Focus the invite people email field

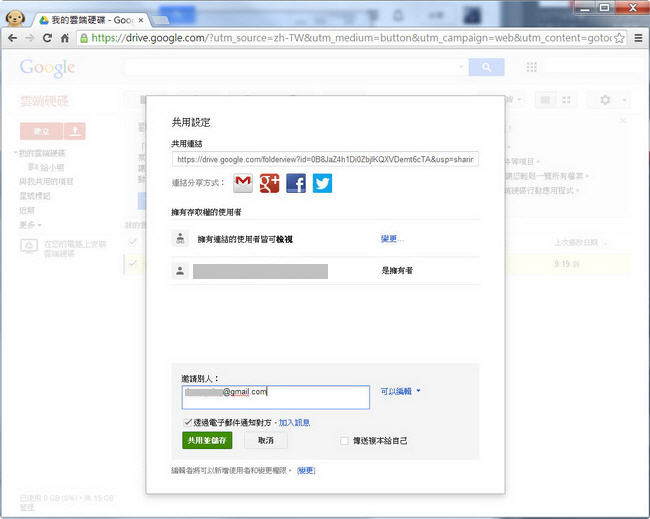pyautogui.click(x=276, y=397)
